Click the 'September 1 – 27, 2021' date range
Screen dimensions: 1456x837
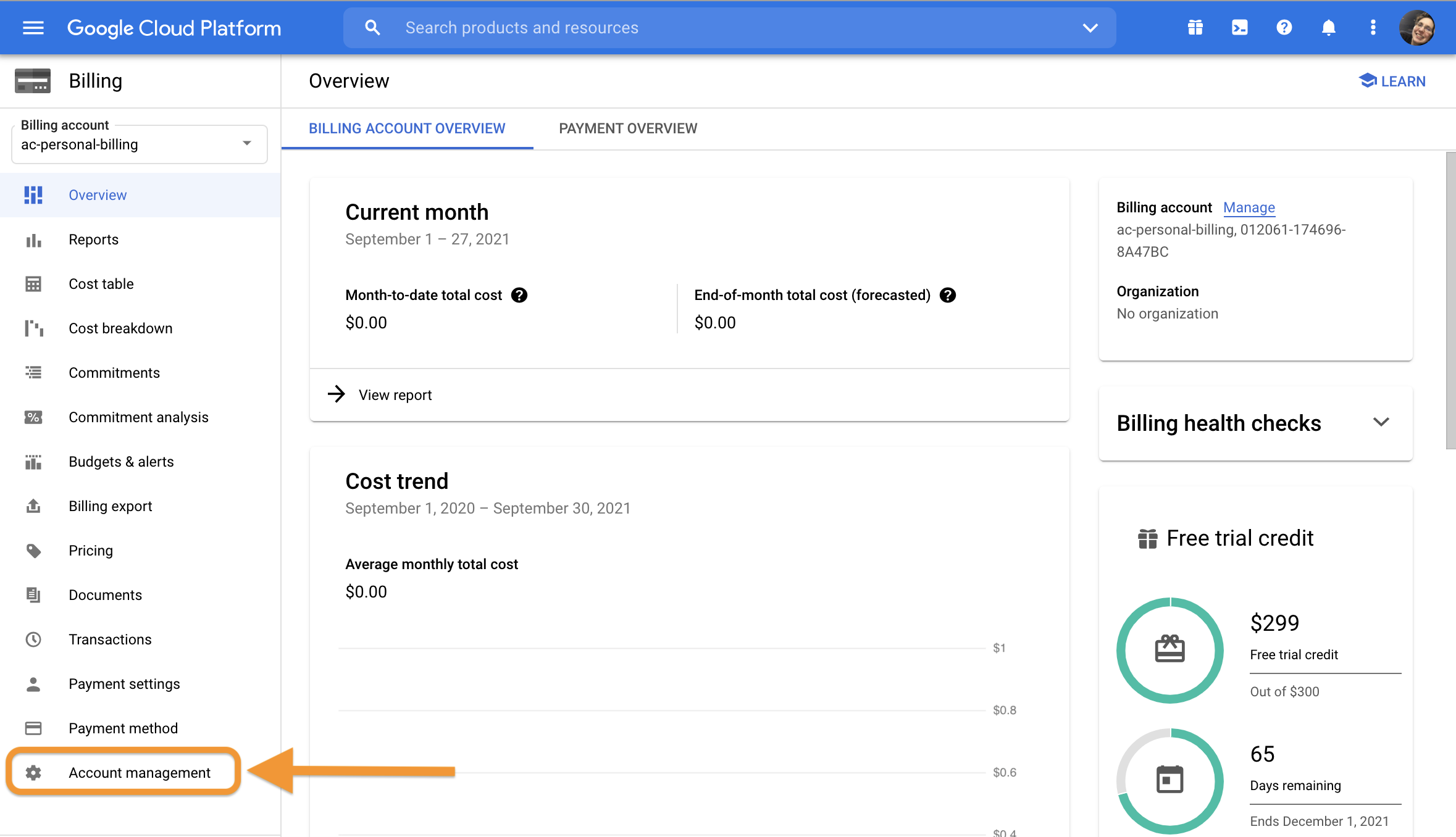pyautogui.click(x=427, y=239)
